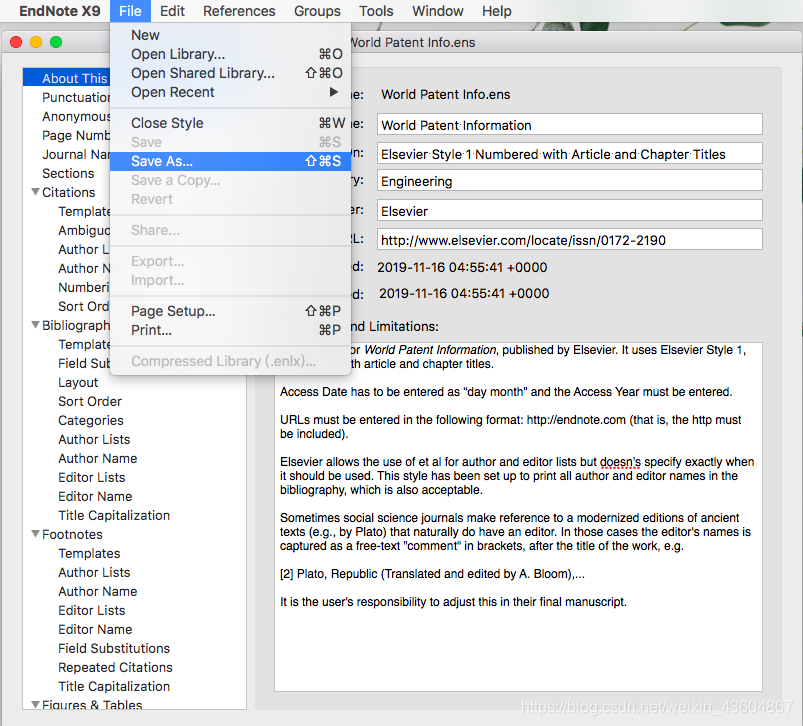Select Title Capitalization under Bibliography
803x726 pixels.
114,515
